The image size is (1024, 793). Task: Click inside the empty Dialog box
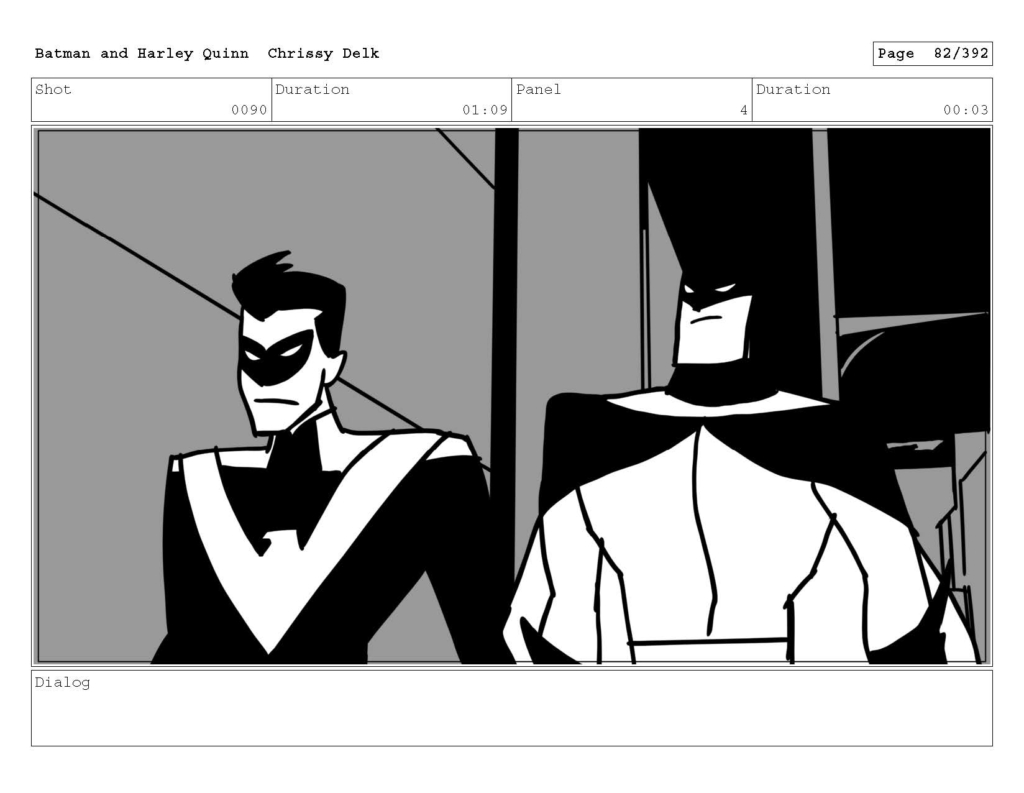512,709
